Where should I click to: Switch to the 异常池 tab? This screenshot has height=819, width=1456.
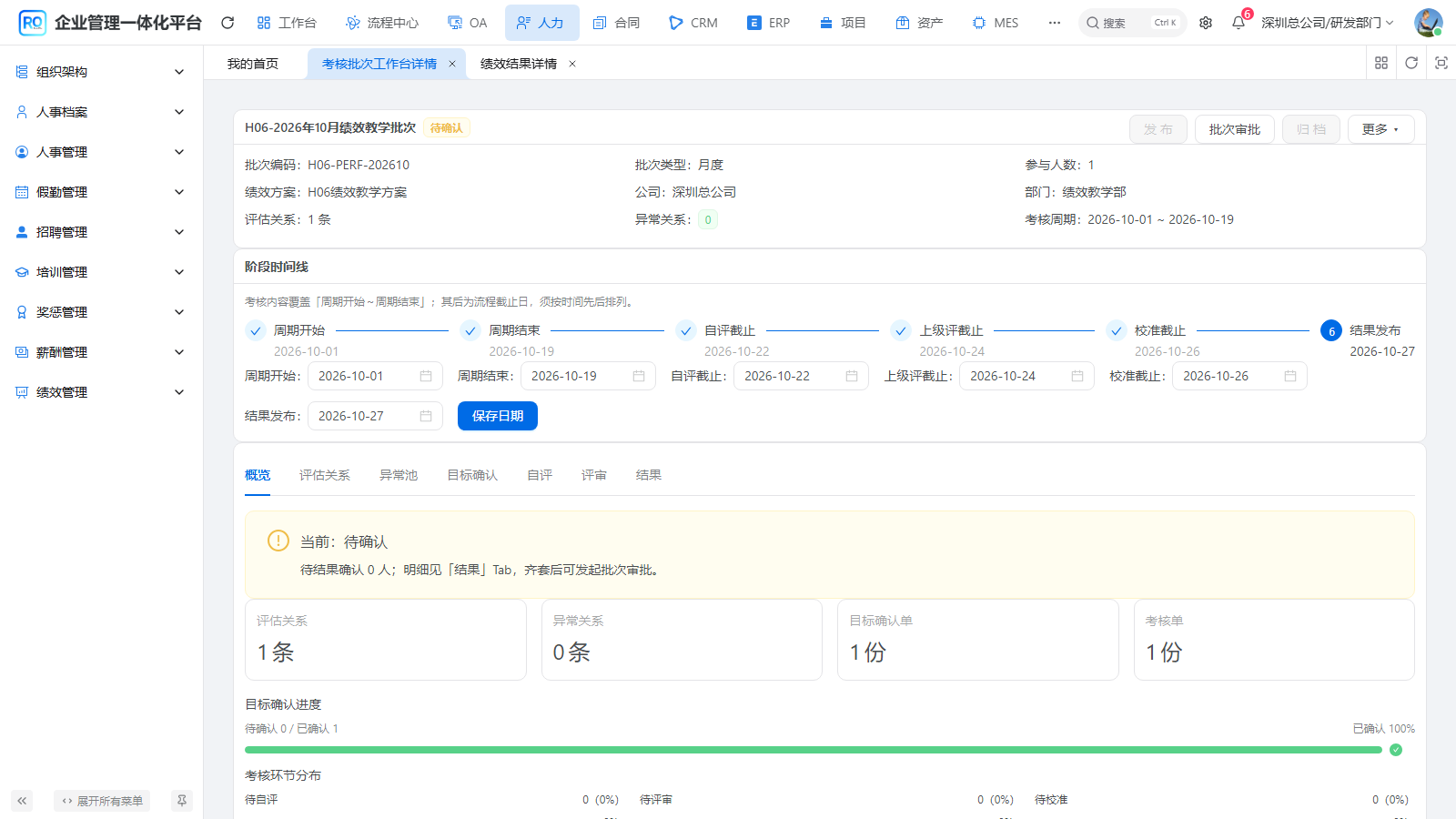click(x=399, y=475)
